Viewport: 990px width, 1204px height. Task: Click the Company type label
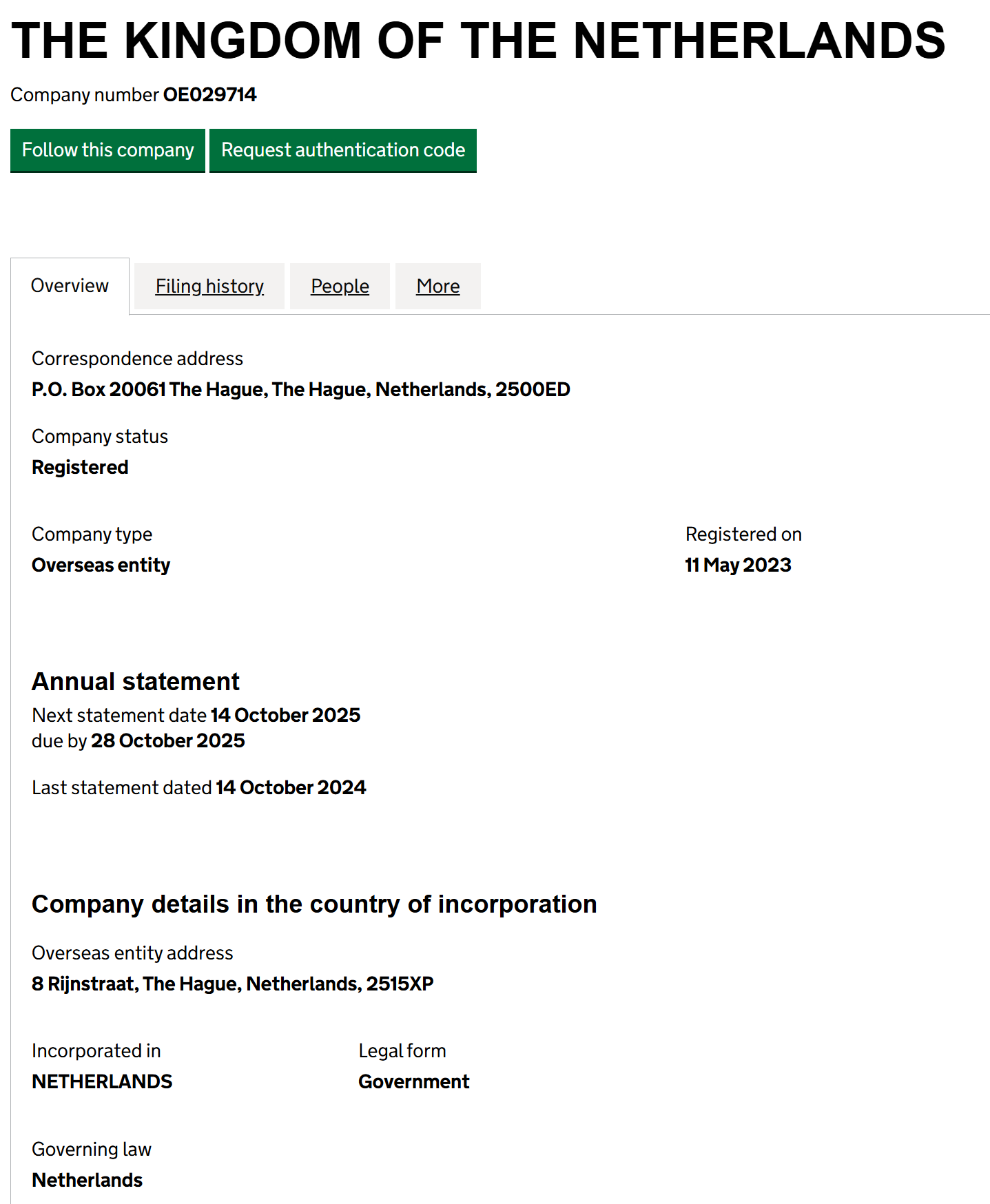point(92,534)
